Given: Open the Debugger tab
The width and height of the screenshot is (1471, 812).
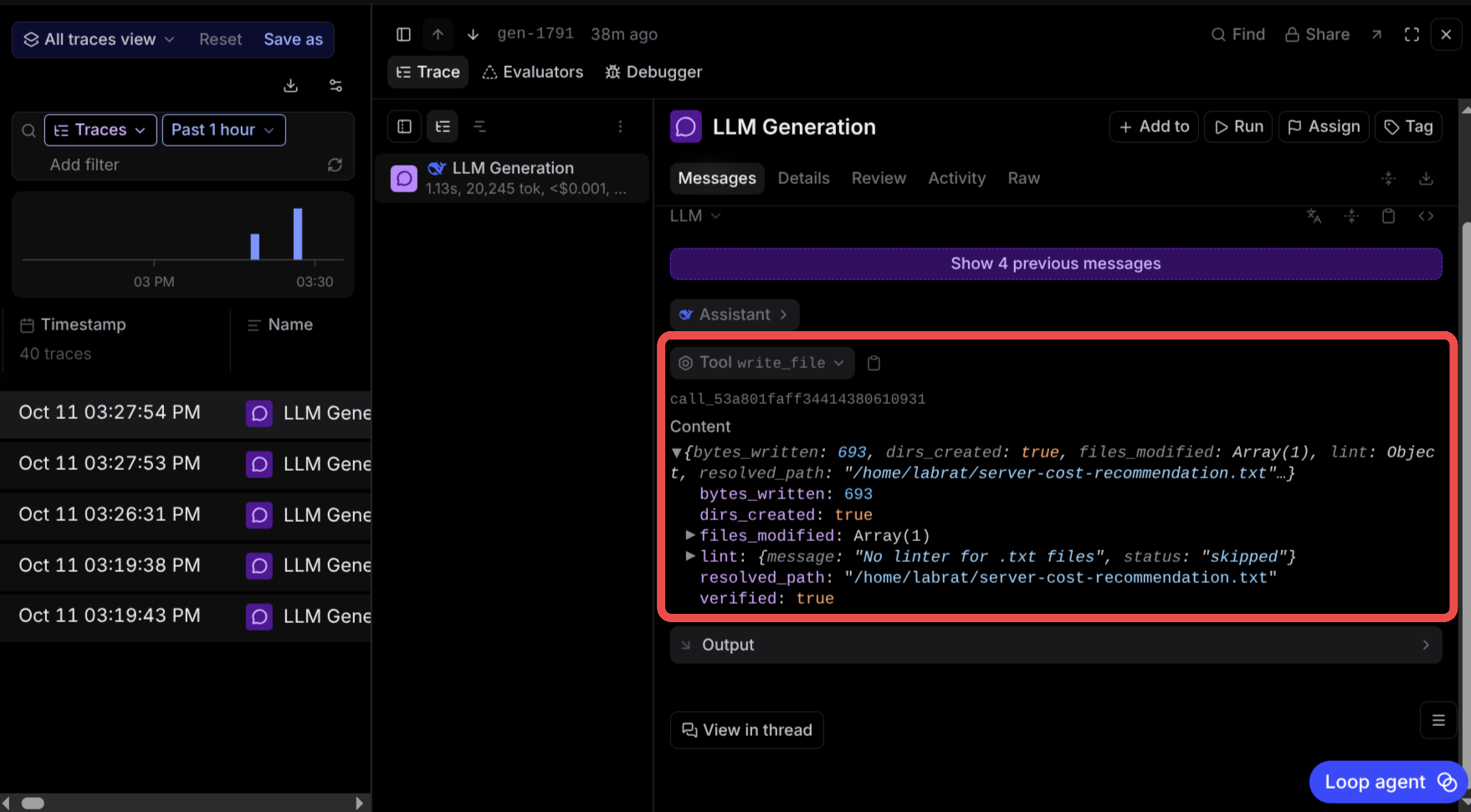Looking at the screenshot, I should [653, 72].
